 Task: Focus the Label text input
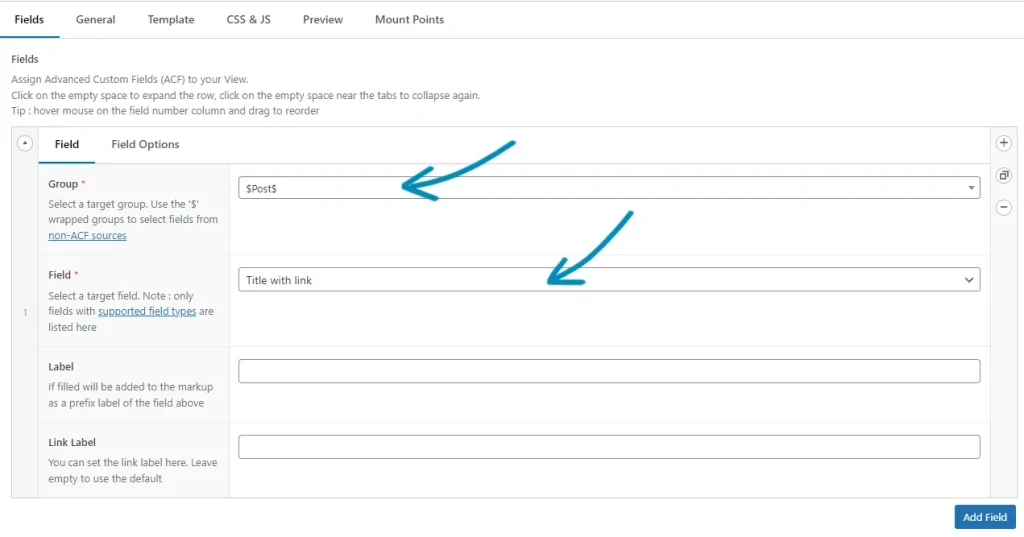[608, 371]
